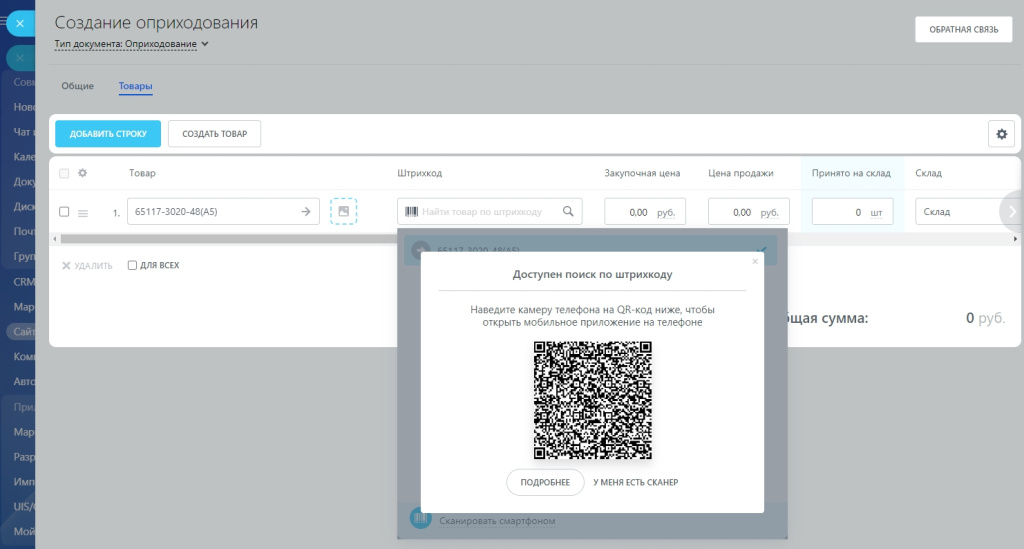The image size is (1024, 549).
Task: Click the smartphone scan barcode icon
Action: [x=420, y=519]
